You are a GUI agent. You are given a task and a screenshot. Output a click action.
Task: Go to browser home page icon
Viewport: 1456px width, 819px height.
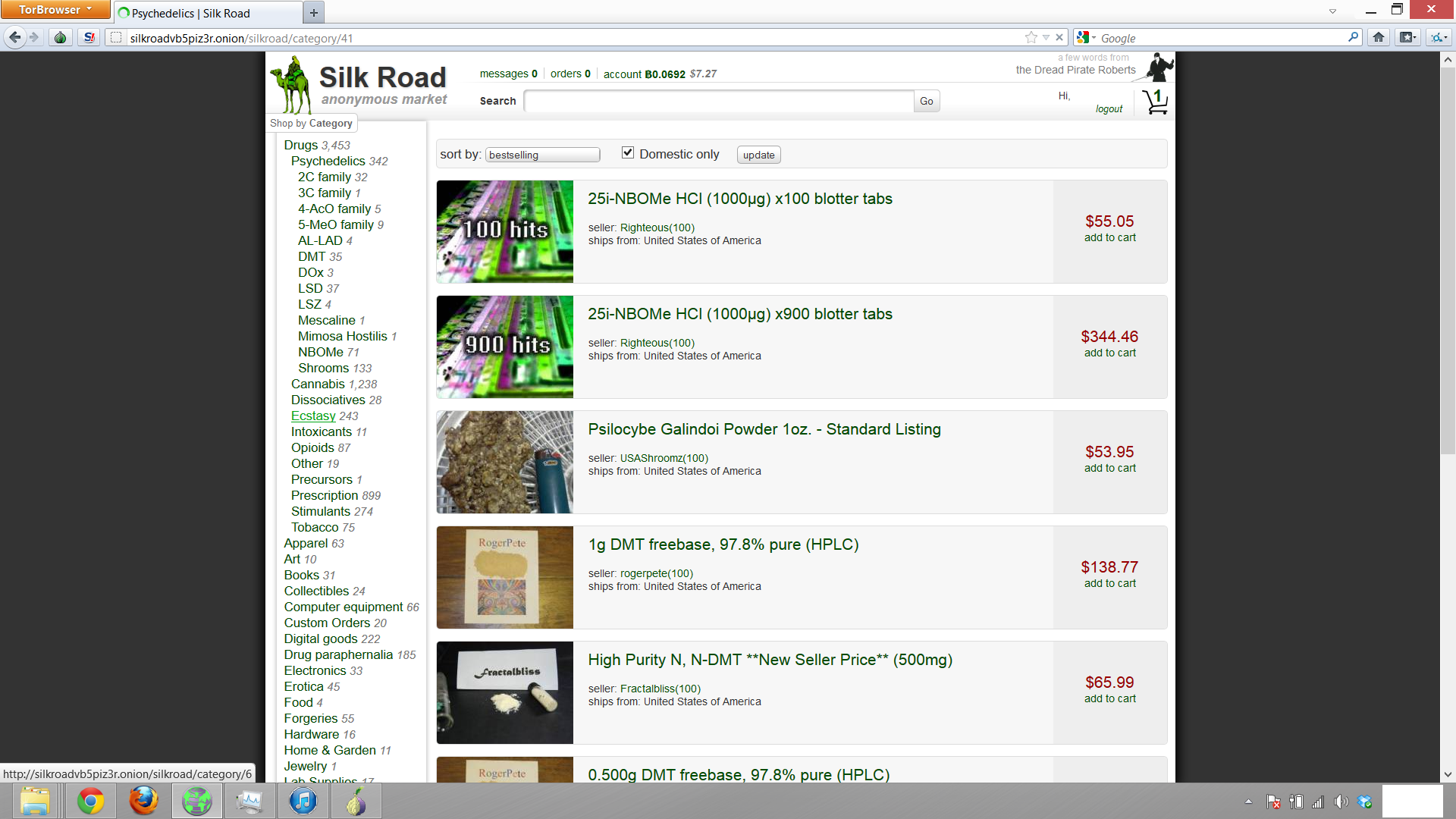pyautogui.click(x=1379, y=37)
